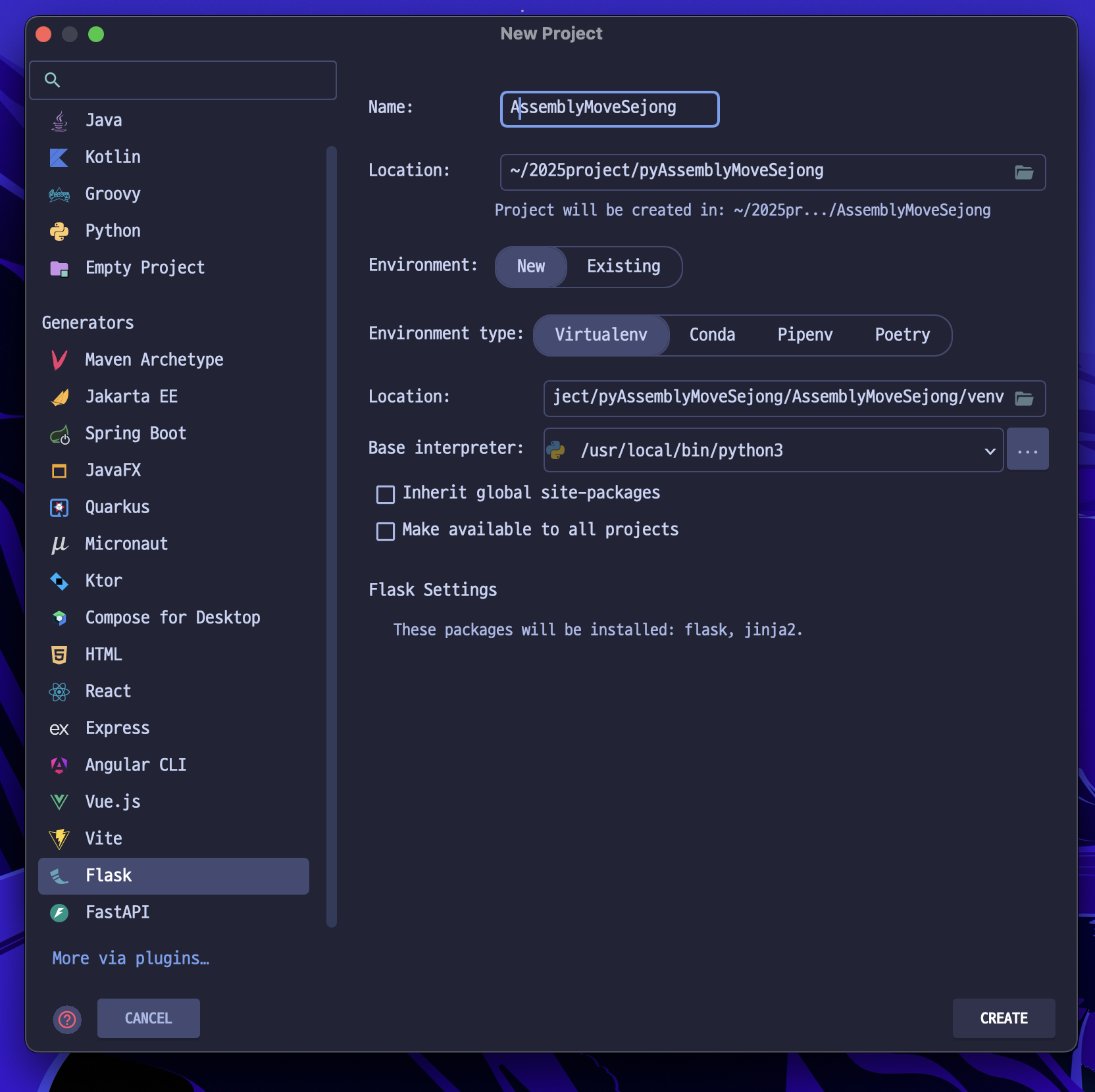Image resolution: width=1095 pixels, height=1092 pixels.
Task: Click the Java cup icon
Action: 59,120
